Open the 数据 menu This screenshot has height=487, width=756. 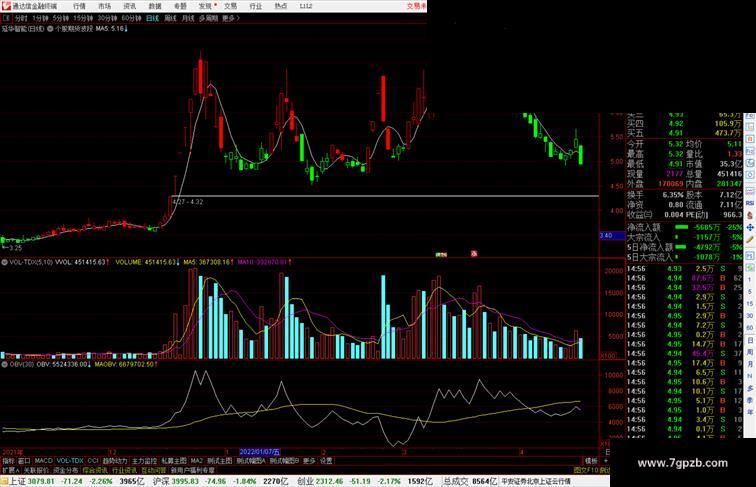point(155,6)
